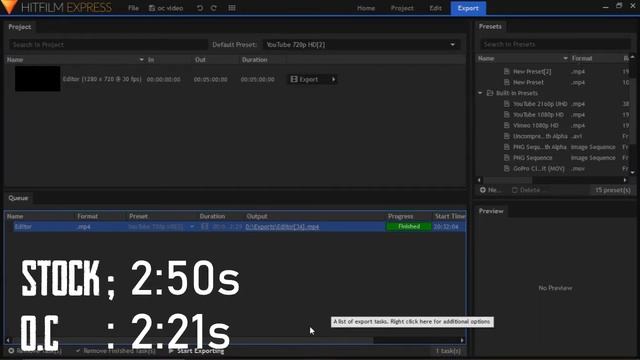
Task: Click the Queue 'Output' column header
Action: (x=257, y=216)
